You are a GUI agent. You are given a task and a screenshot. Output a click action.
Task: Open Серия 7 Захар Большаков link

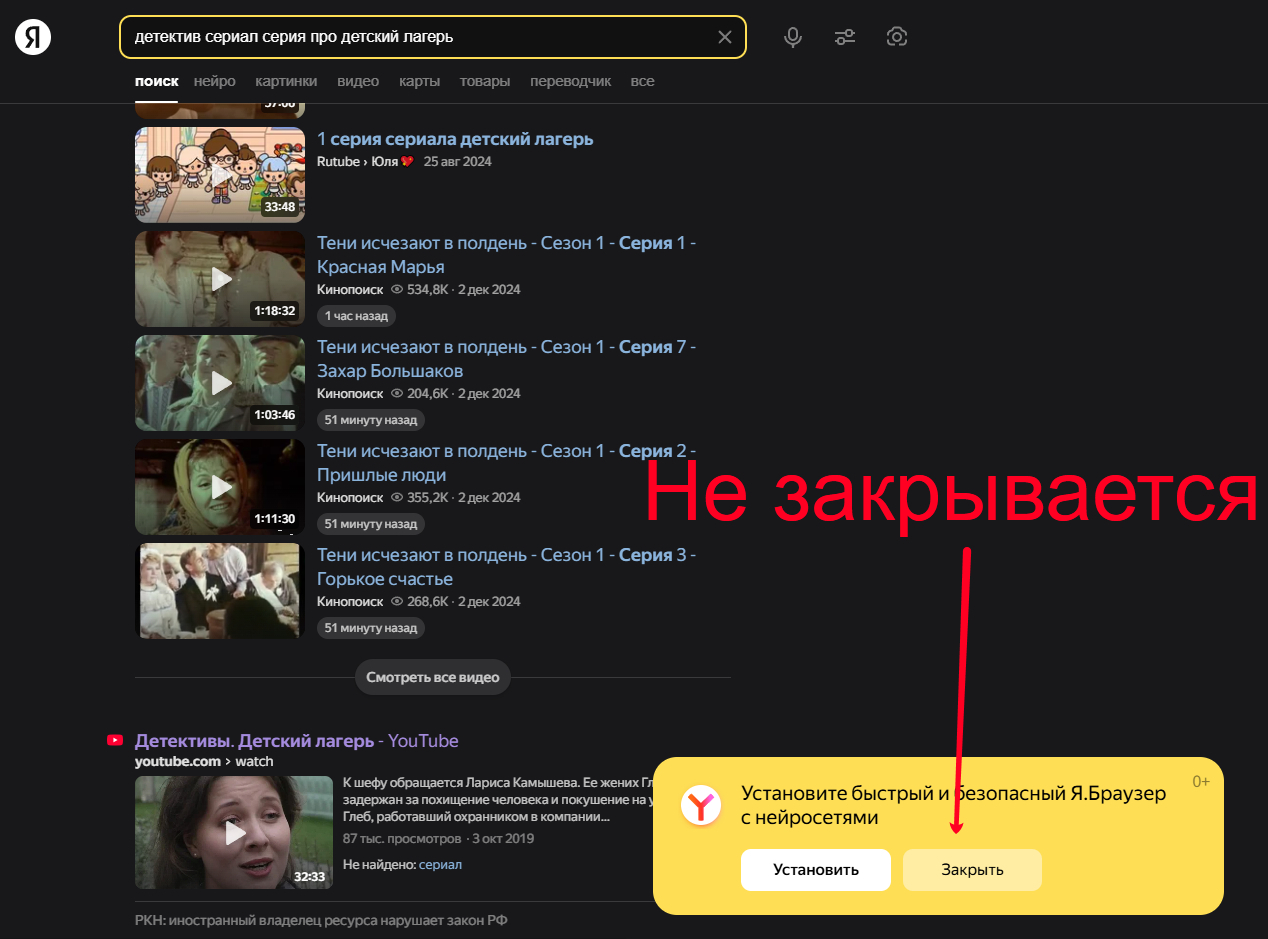click(506, 358)
